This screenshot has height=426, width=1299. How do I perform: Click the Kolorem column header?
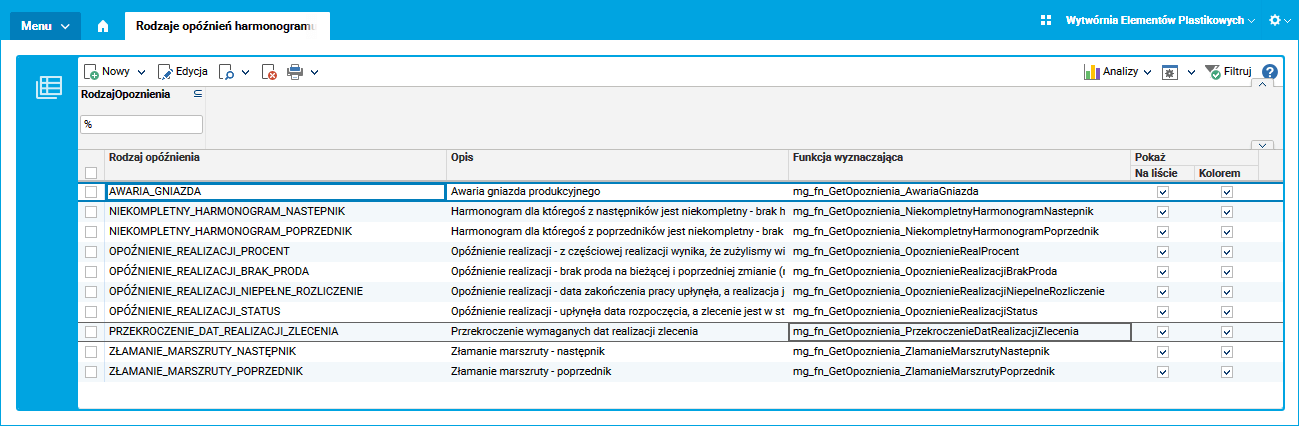1226,173
